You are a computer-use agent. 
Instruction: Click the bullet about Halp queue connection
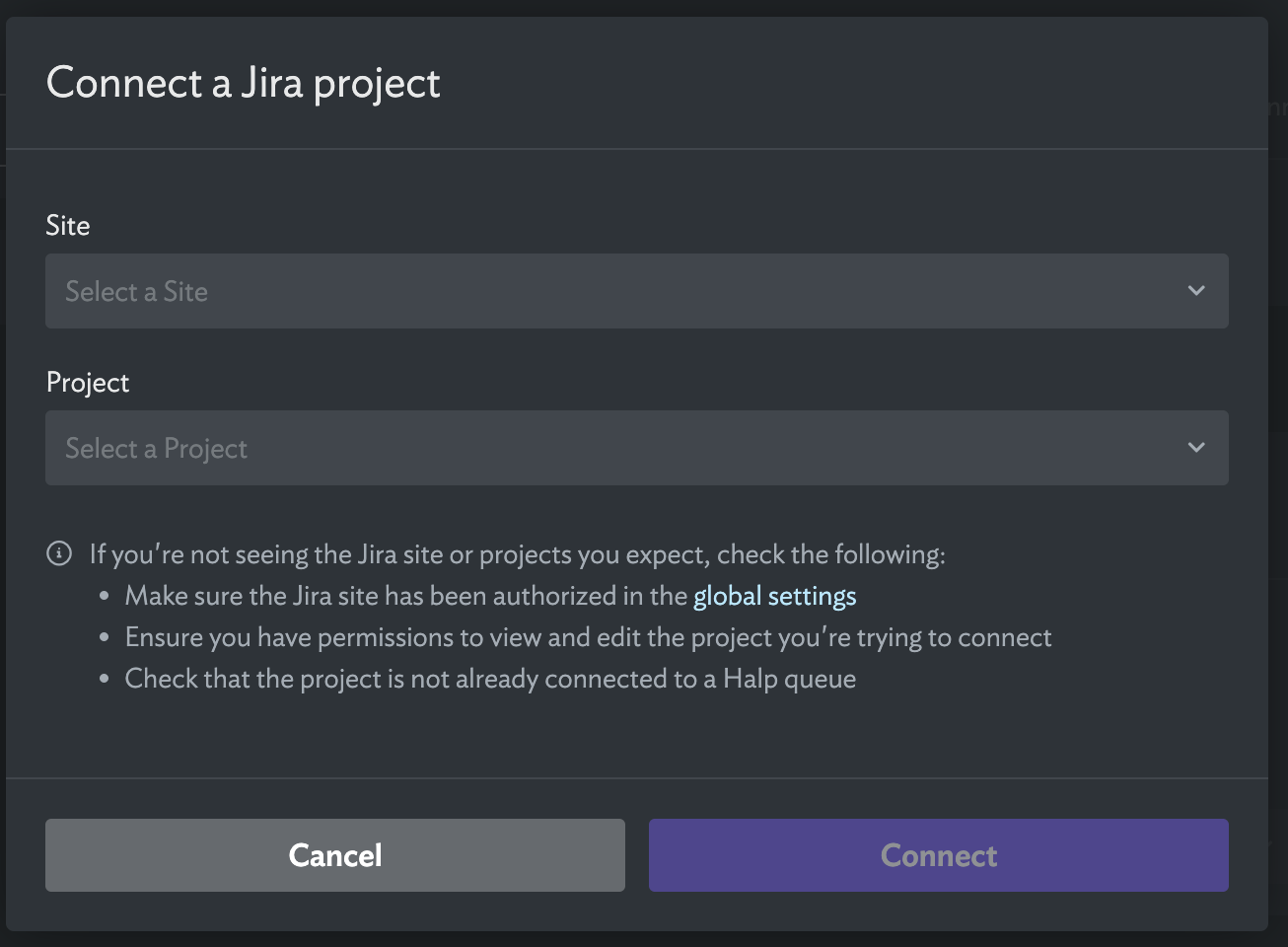[x=490, y=679]
